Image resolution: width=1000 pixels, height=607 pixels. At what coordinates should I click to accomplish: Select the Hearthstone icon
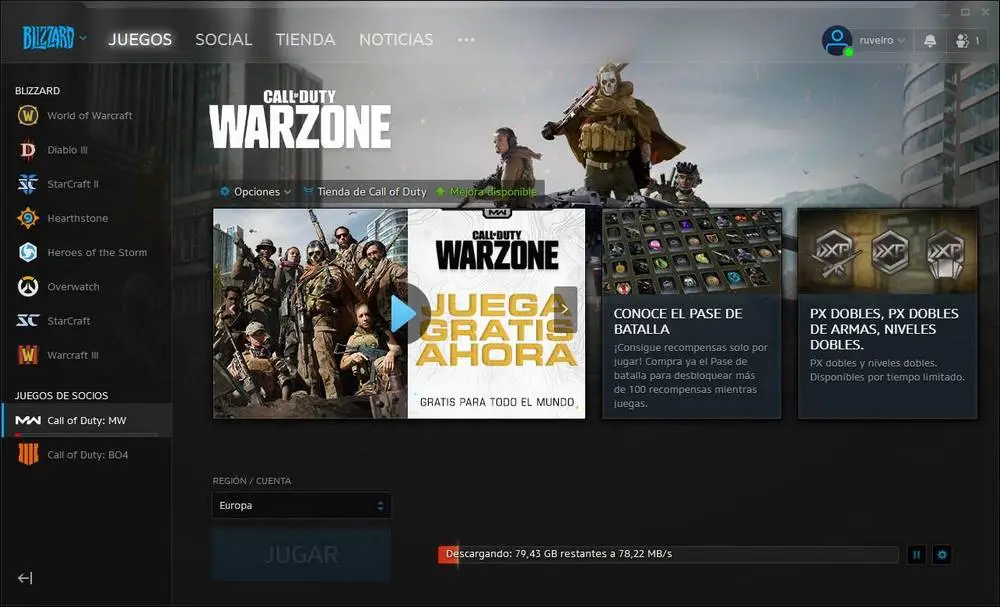click(x=27, y=218)
